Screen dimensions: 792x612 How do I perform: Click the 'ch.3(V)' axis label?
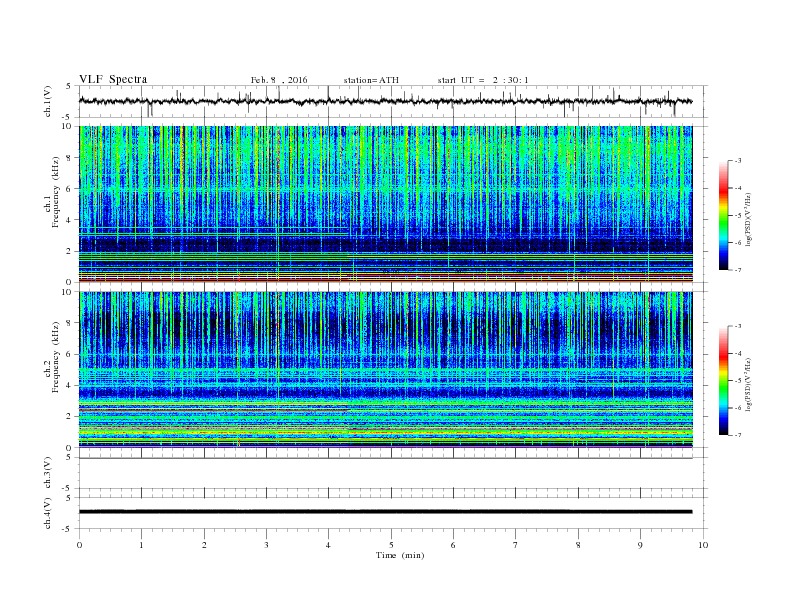click(48, 473)
